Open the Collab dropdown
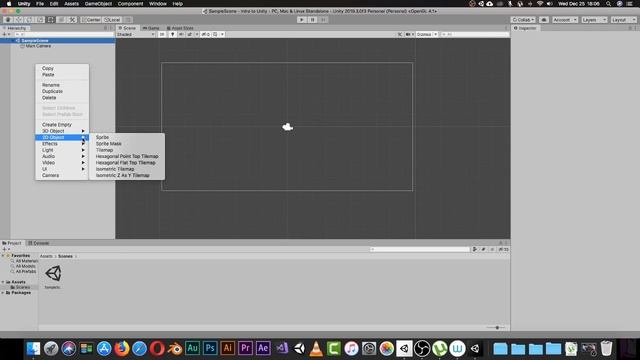 point(523,20)
